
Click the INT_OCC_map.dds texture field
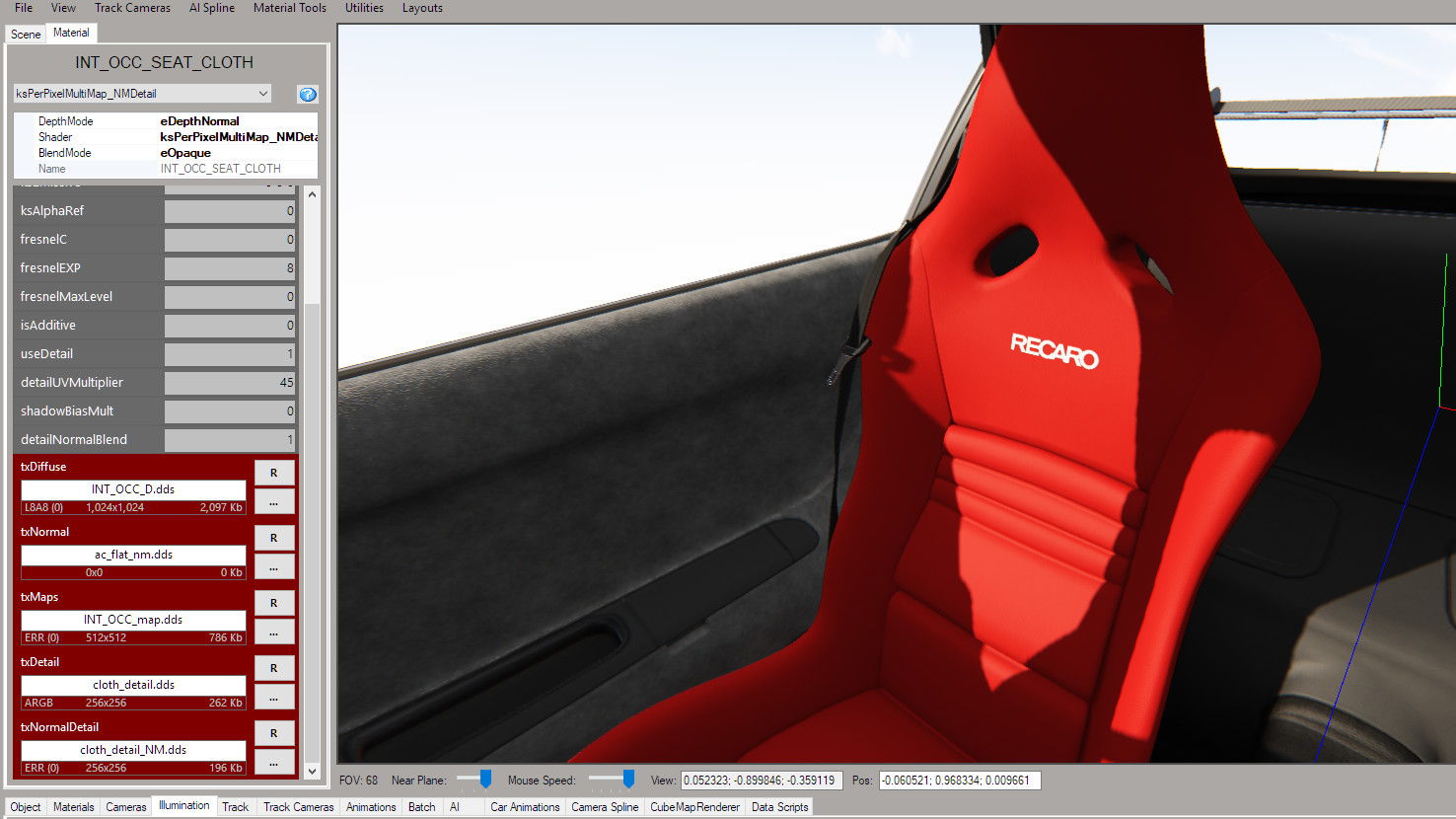133,620
